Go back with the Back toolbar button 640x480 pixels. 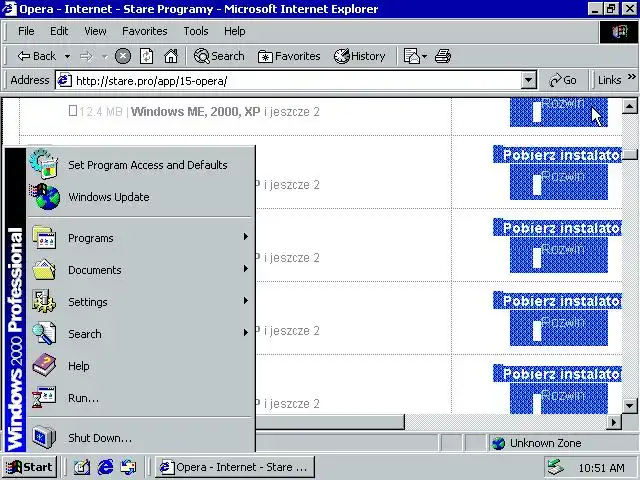(x=36, y=56)
